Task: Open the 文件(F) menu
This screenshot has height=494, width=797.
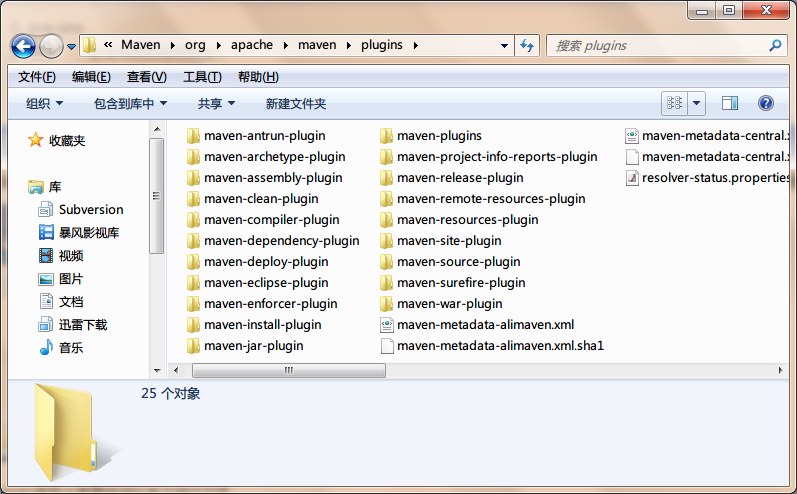Action: (37, 77)
